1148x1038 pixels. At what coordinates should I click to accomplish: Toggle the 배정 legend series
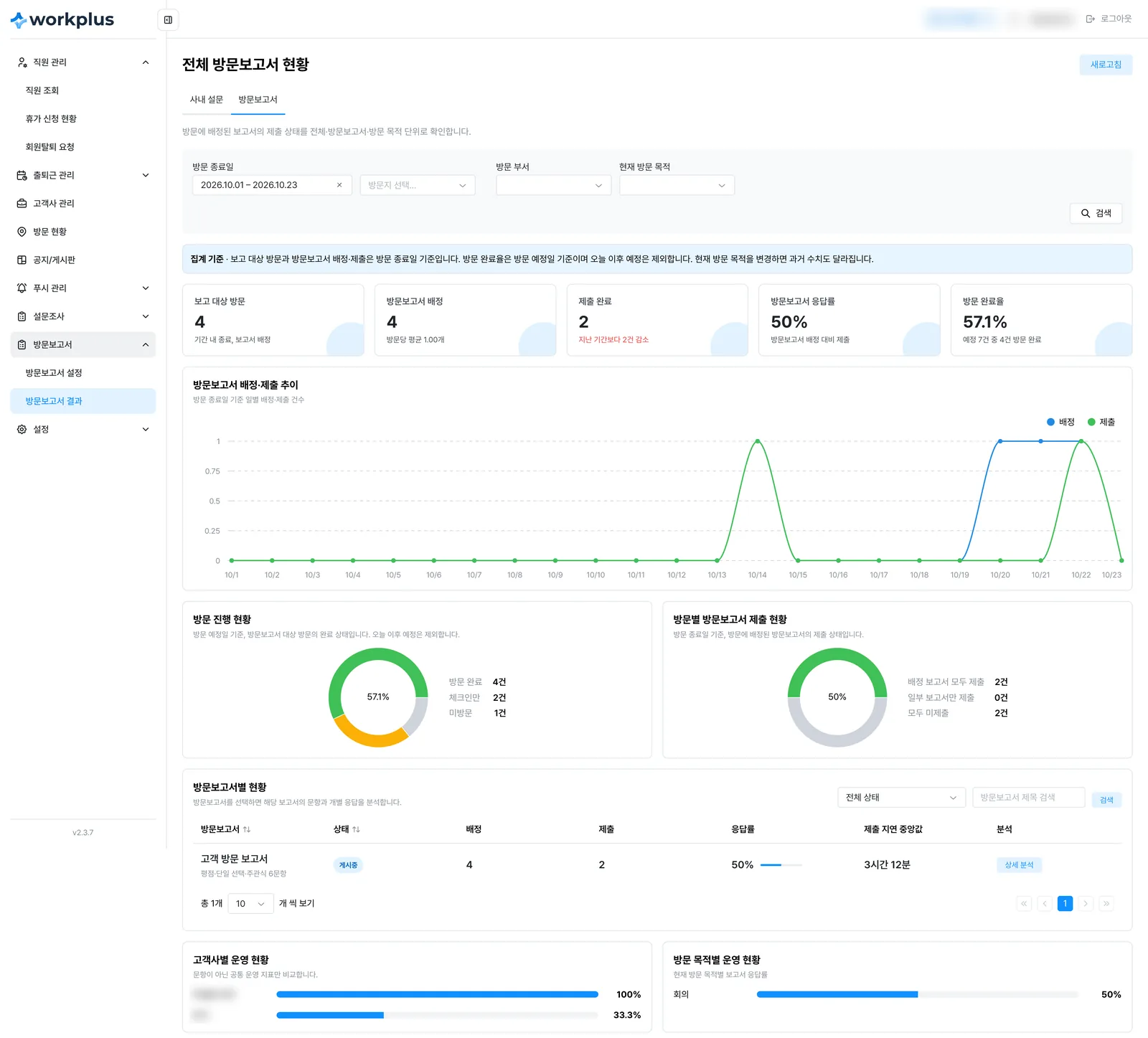[1060, 422]
